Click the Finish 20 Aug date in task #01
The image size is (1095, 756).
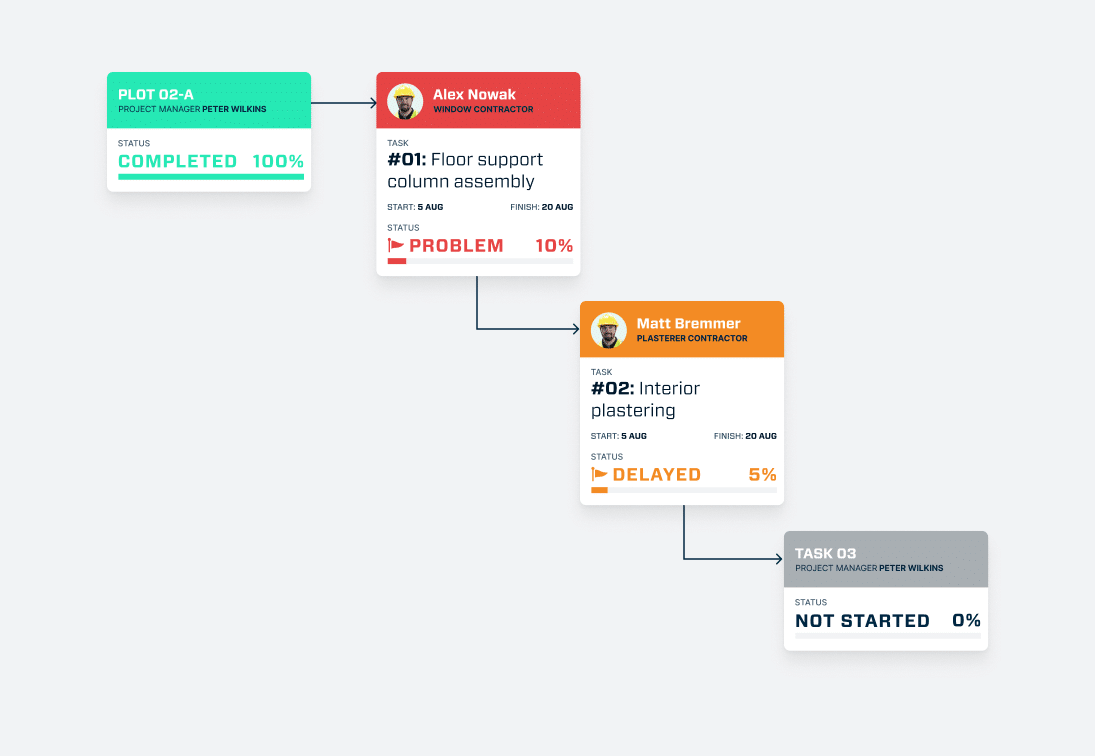coord(541,207)
